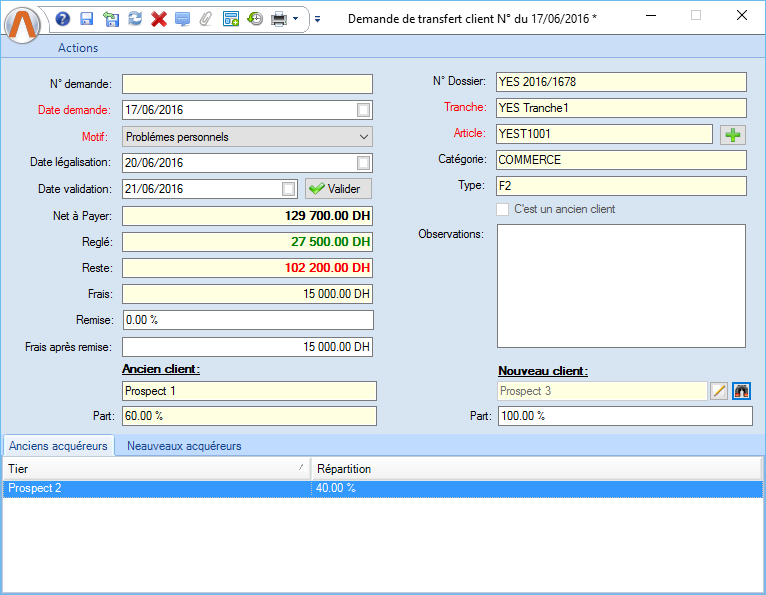The image size is (766, 595).
Task: Delete the request with red X icon
Action: (158, 19)
